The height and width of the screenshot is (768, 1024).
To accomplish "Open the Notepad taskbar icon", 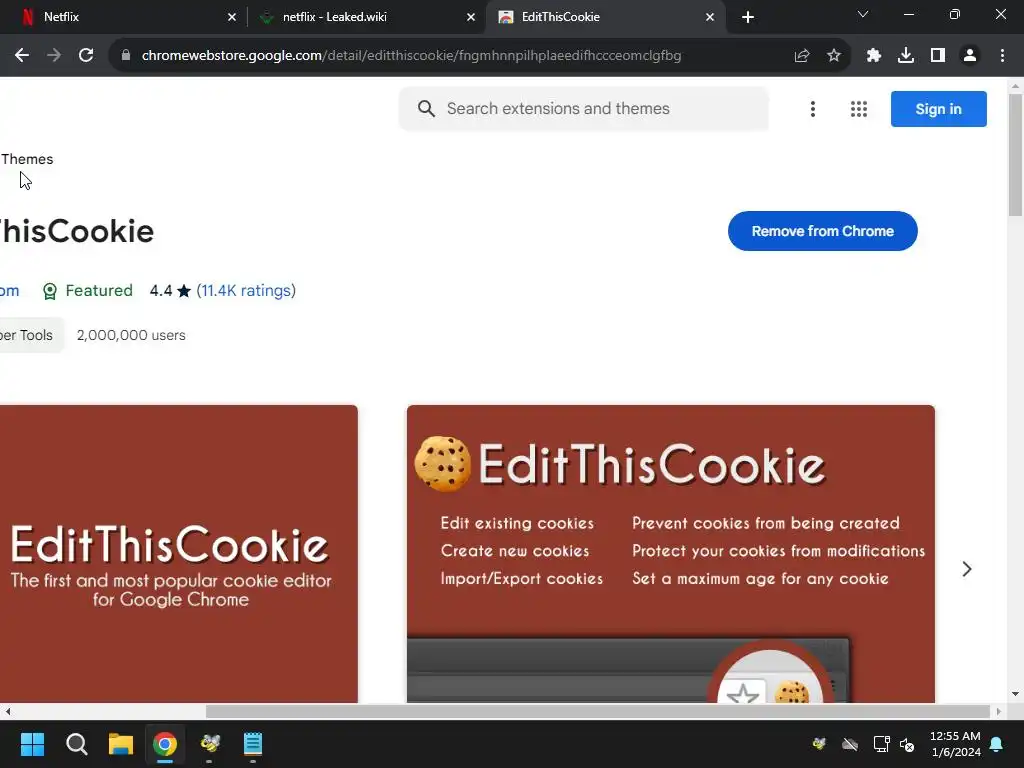I will tap(253, 744).
